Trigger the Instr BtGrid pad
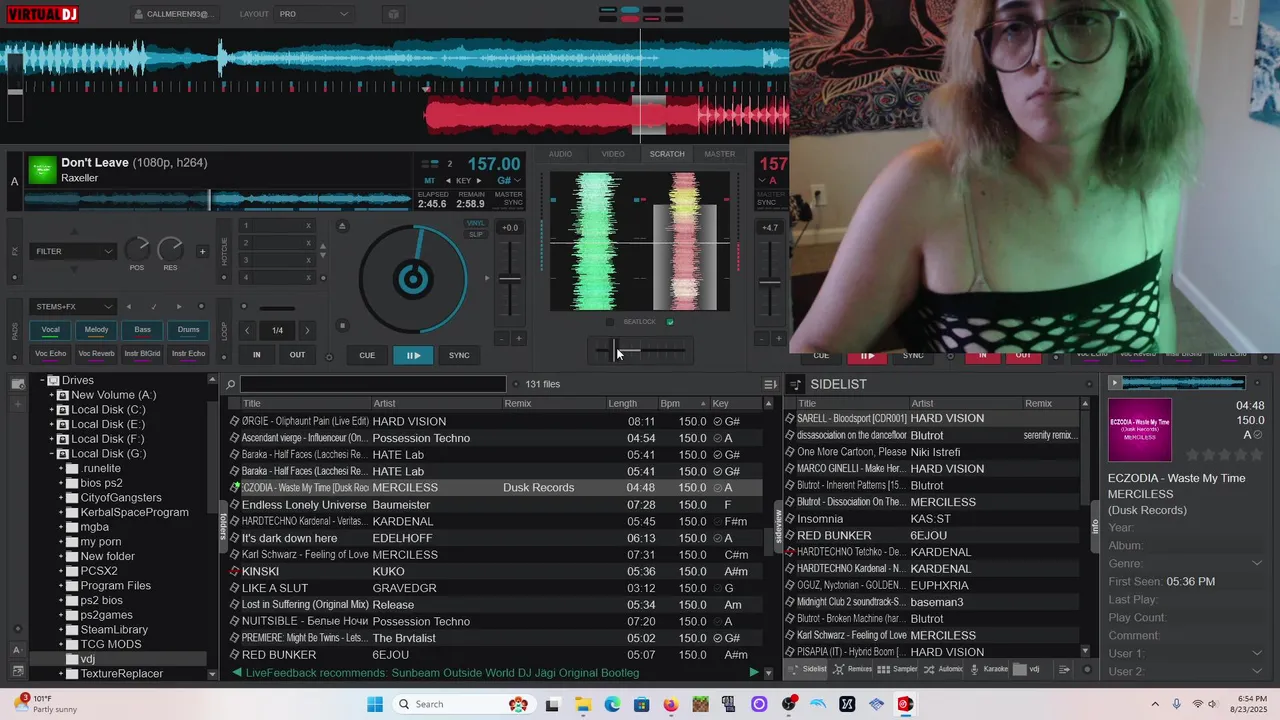 click(143, 353)
